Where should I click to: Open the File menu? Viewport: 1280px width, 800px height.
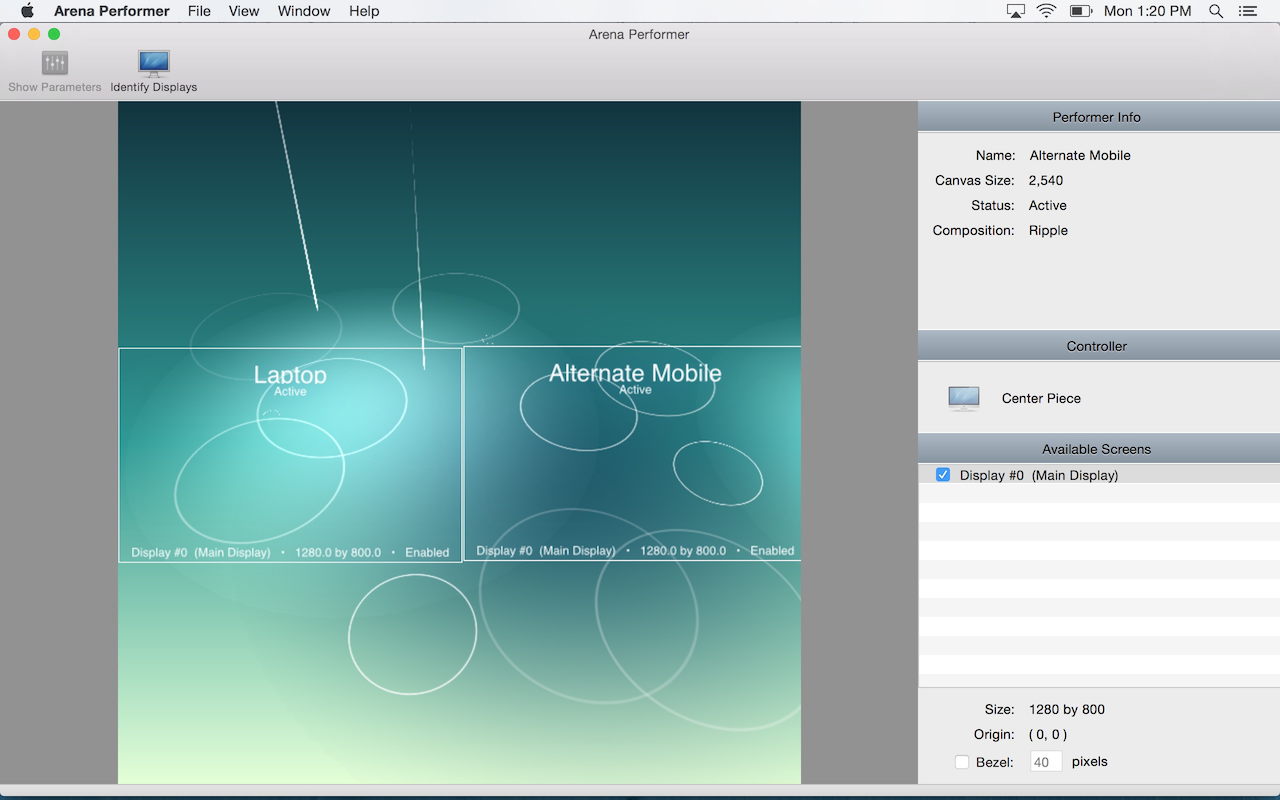point(199,11)
